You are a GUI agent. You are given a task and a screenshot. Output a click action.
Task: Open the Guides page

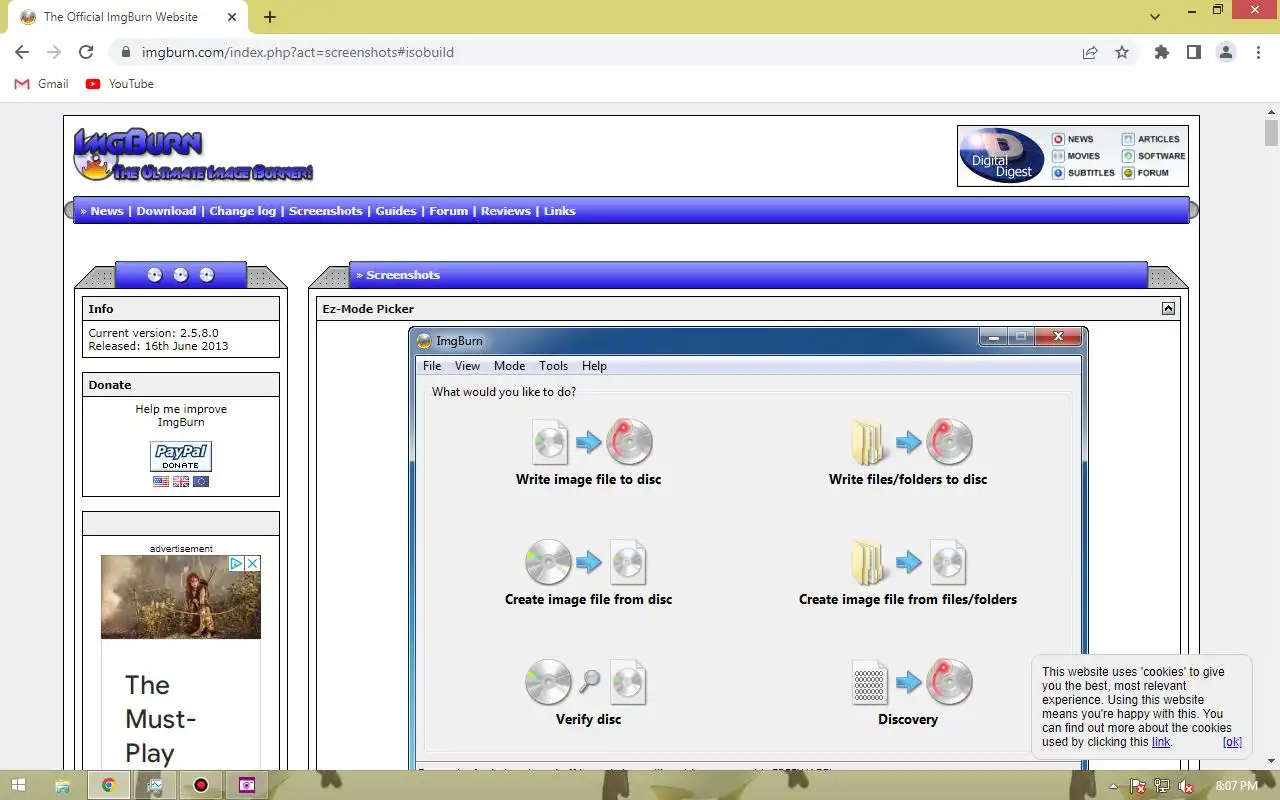tap(396, 211)
